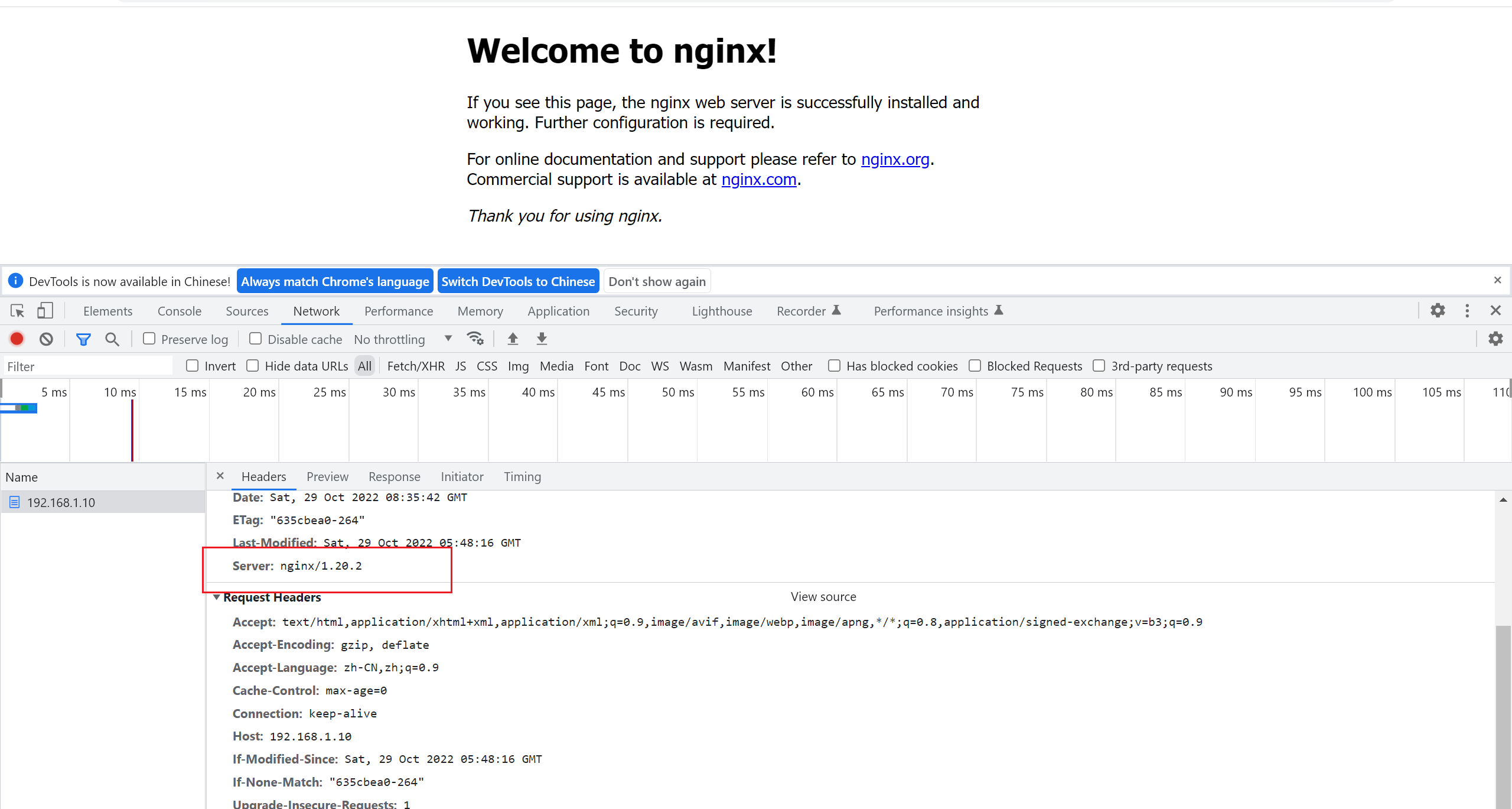Image resolution: width=1512 pixels, height=809 pixels.
Task: Close the request details pane
Action: [x=220, y=476]
